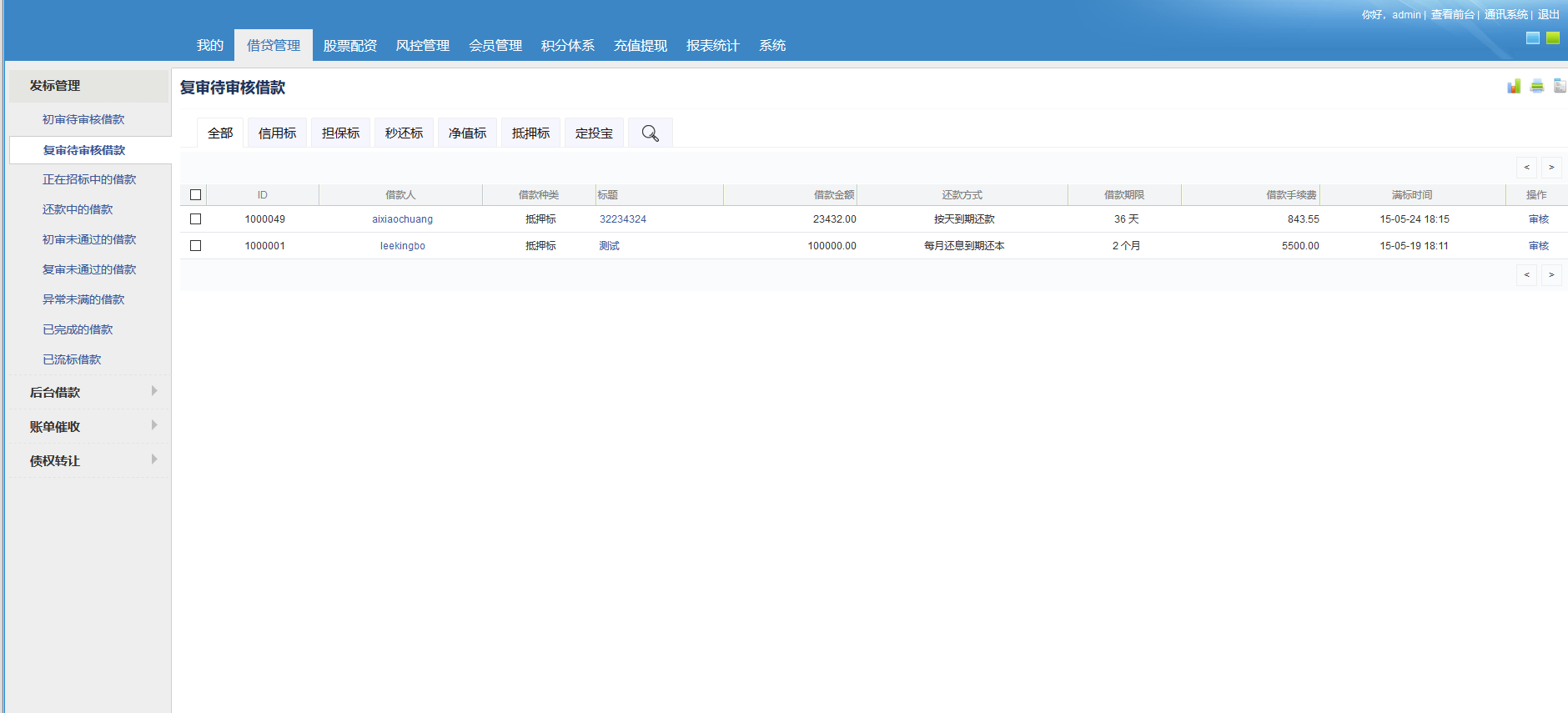The width and height of the screenshot is (1568, 713).
Task: Open the magnifier search tab
Action: (x=650, y=133)
